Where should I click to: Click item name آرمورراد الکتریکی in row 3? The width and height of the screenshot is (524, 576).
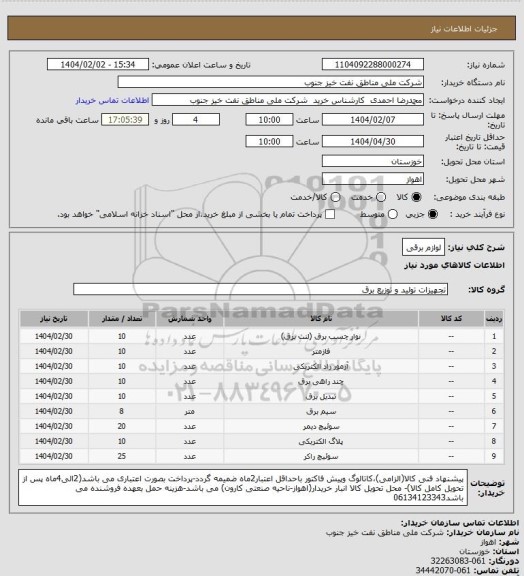coord(321,366)
